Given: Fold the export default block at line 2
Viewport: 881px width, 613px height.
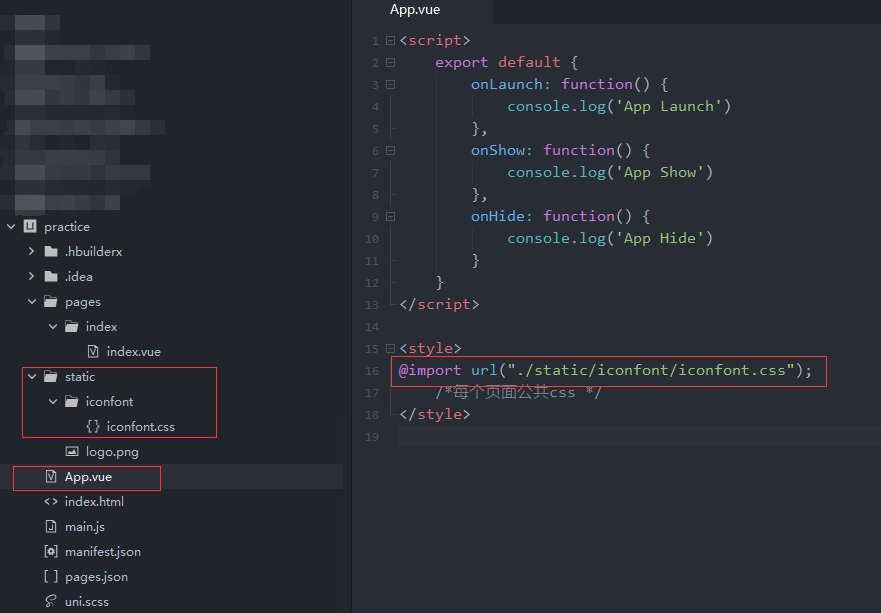Looking at the screenshot, I should (x=390, y=62).
